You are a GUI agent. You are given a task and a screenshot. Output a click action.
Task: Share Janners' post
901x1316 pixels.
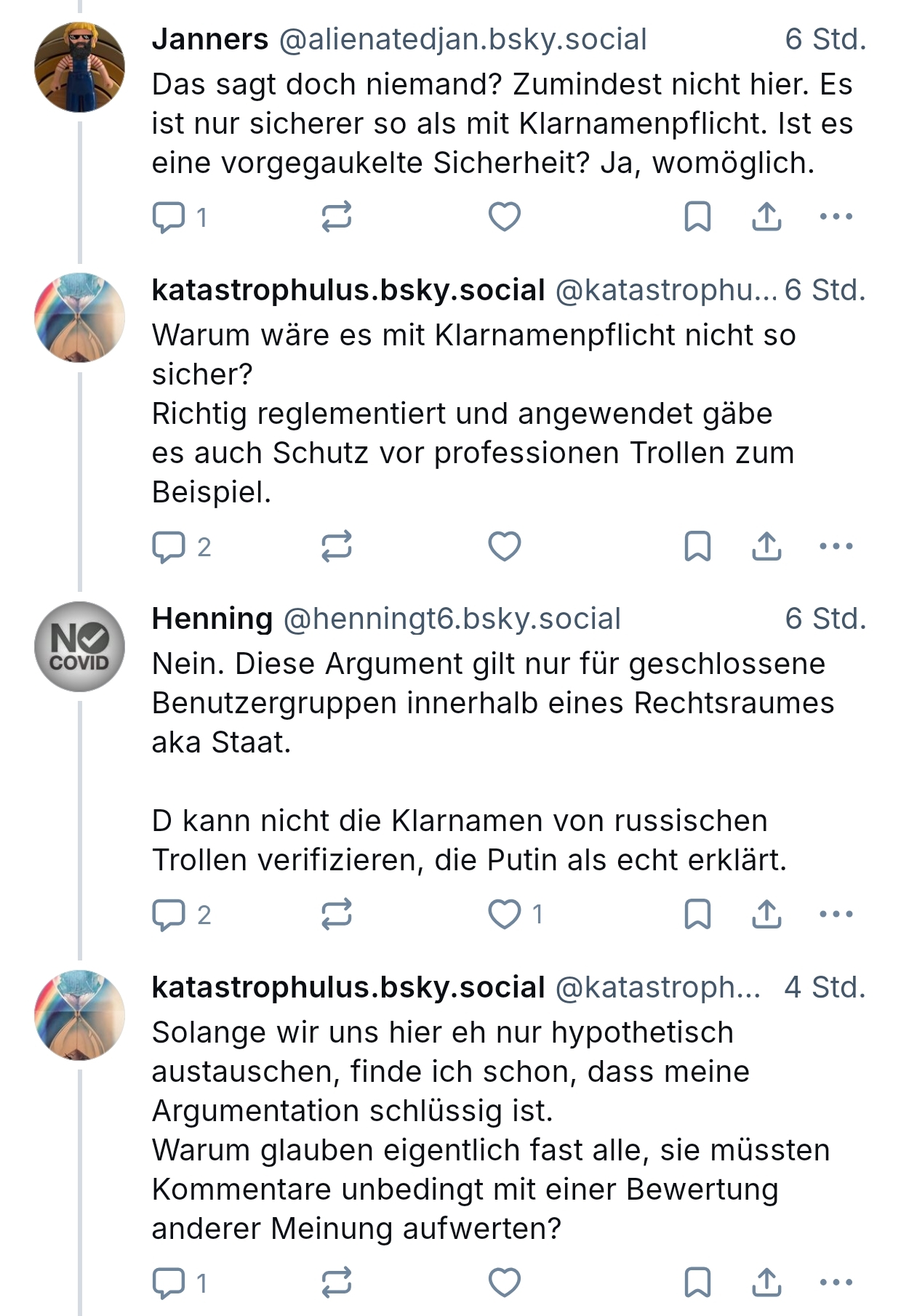766,217
